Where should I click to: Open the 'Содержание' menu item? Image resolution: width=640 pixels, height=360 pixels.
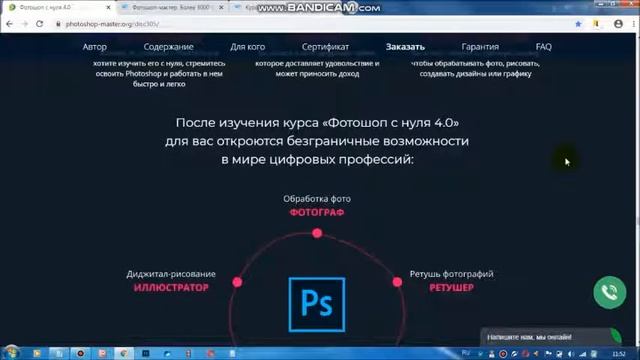coord(168,47)
